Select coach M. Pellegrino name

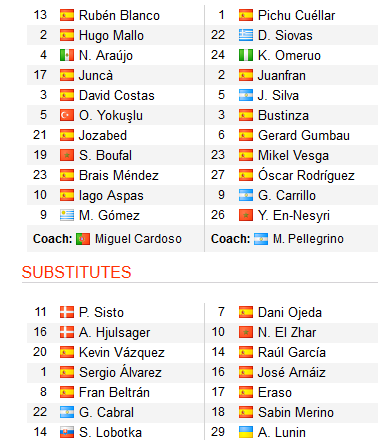tap(308, 239)
